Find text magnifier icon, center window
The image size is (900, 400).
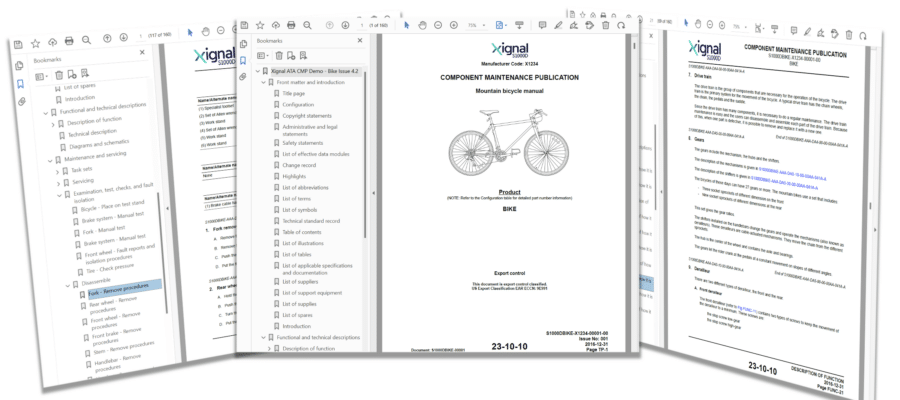307,25
